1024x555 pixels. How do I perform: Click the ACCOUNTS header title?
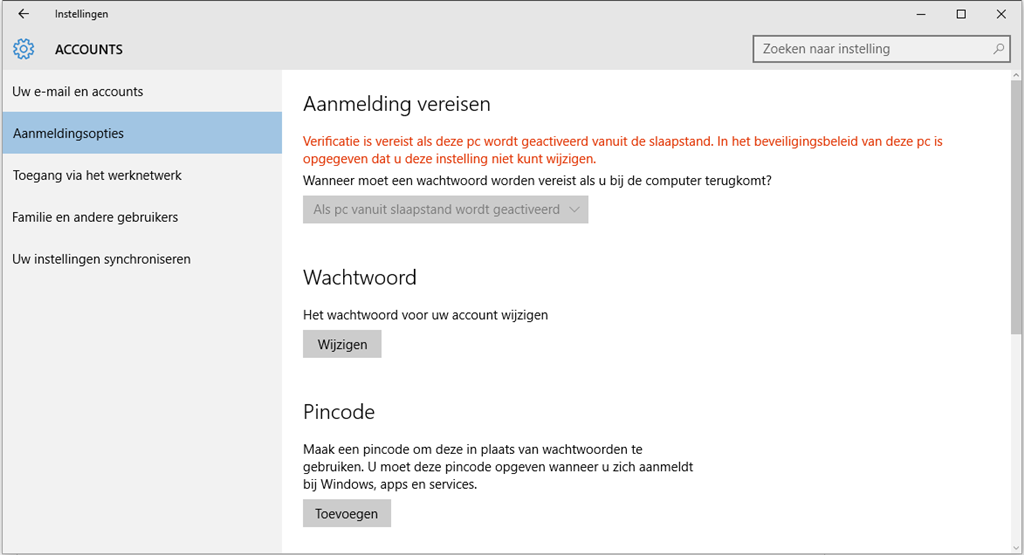tap(89, 50)
